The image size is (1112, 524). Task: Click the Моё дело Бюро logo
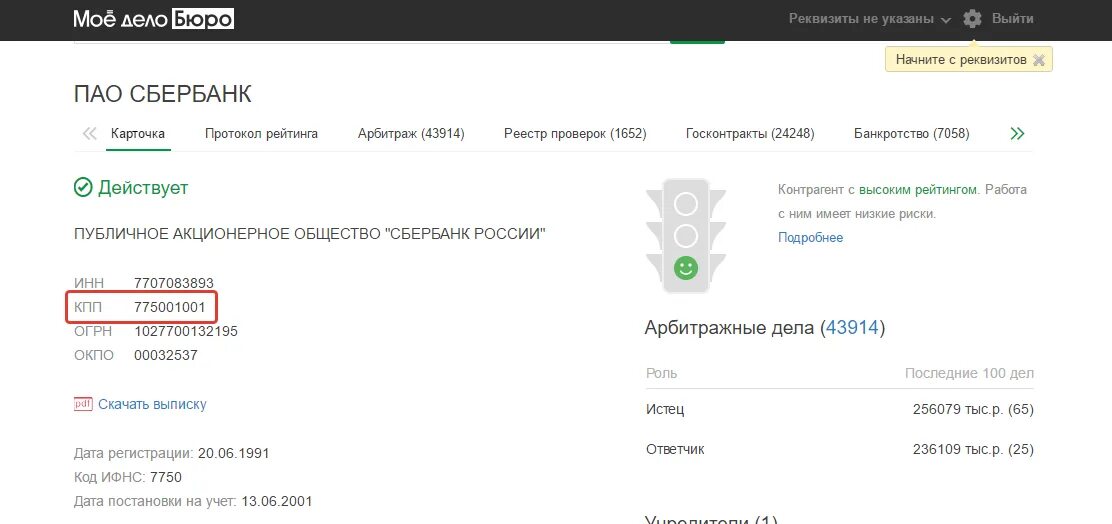(153, 18)
